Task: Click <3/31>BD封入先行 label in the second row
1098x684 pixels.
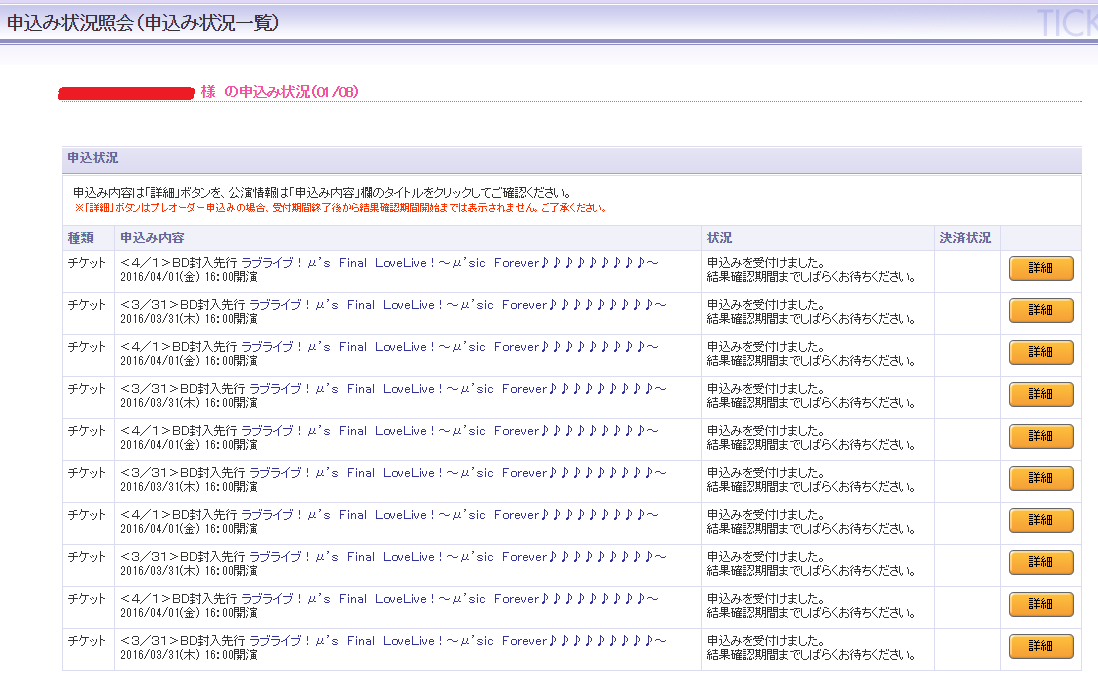Action: (x=183, y=305)
